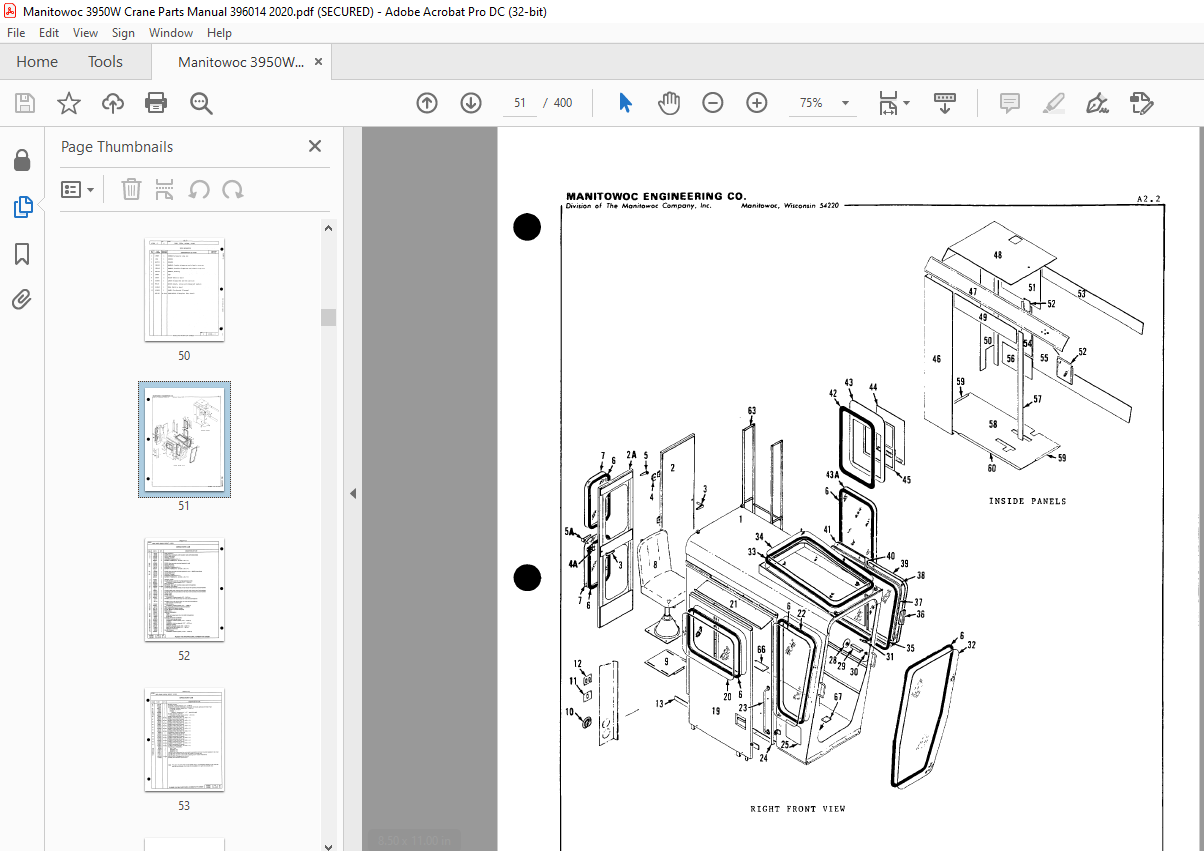Open the Edit menu
This screenshot has height=851, width=1204.
coord(49,33)
